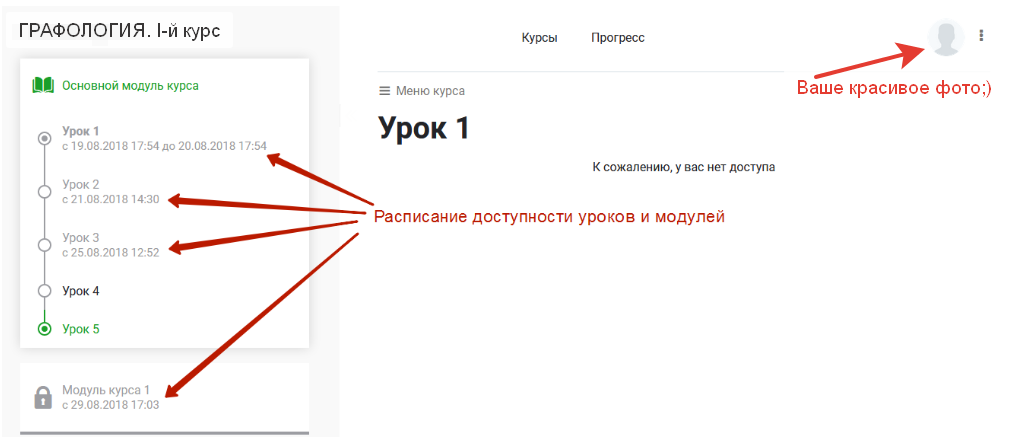
Task: Open the Меню курса dropdown
Action: click(430, 91)
